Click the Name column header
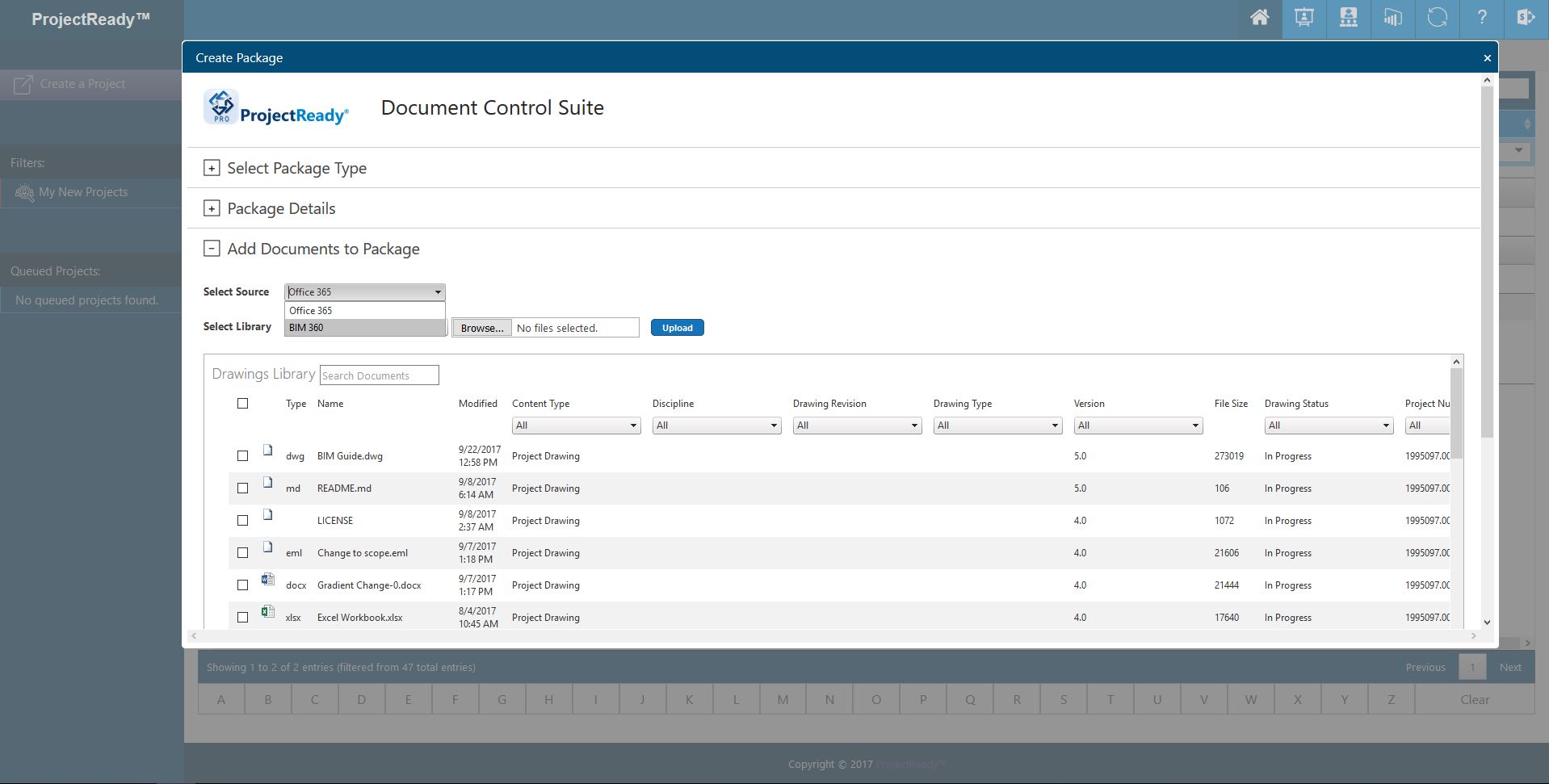 coord(330,404)
